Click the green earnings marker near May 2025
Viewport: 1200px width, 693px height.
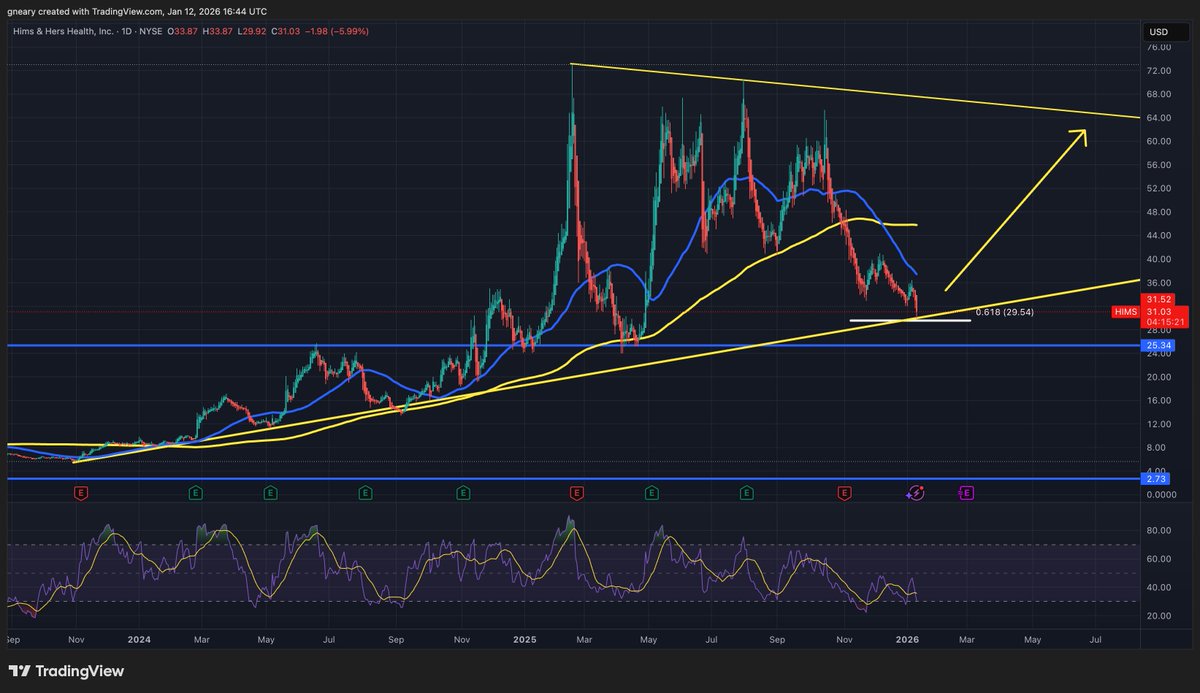tap(651, 492)
